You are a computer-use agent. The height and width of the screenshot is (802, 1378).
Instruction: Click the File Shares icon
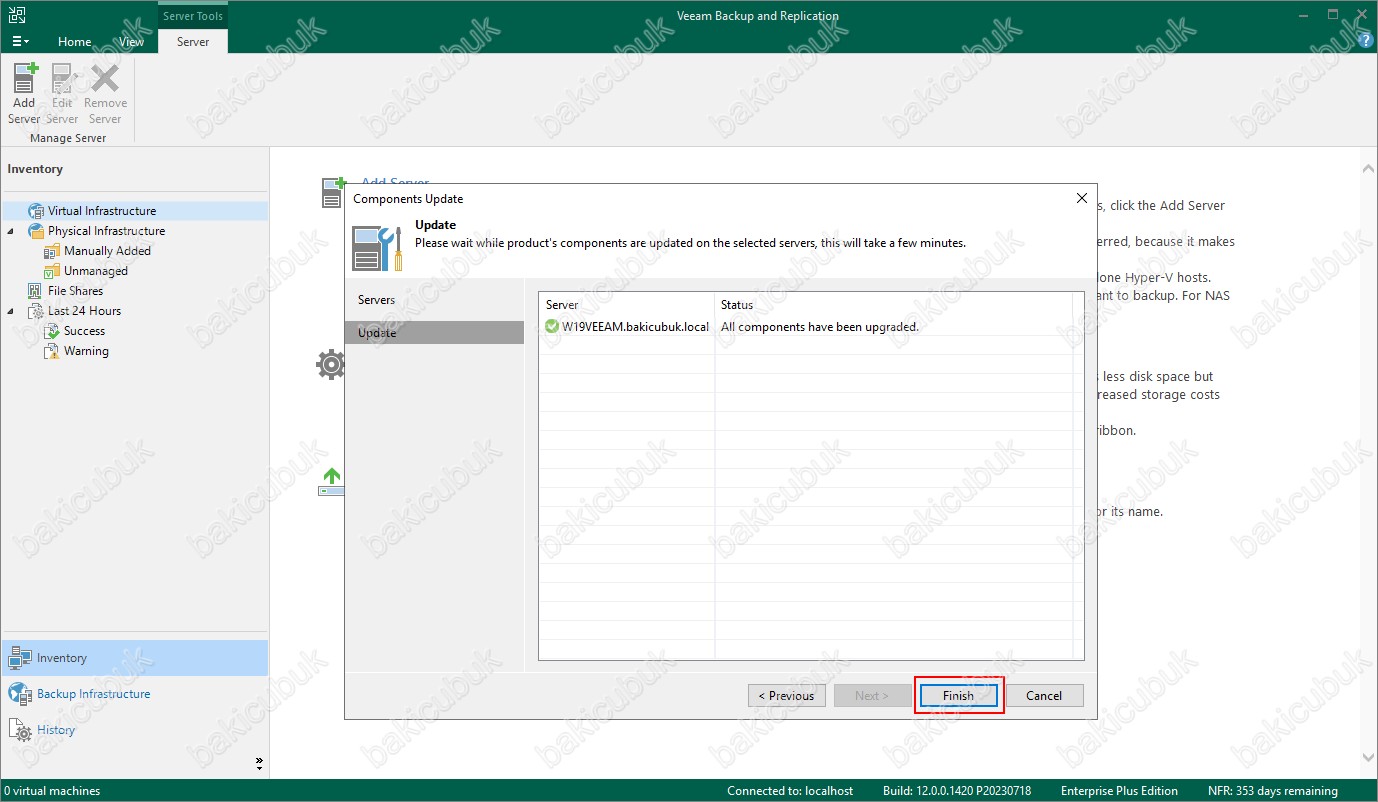tap(36, 291)
